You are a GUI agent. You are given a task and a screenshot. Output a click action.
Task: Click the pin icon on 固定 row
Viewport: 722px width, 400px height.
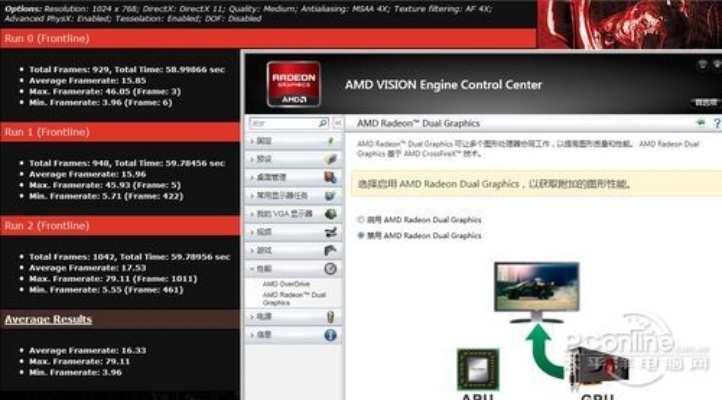point(330,141)
